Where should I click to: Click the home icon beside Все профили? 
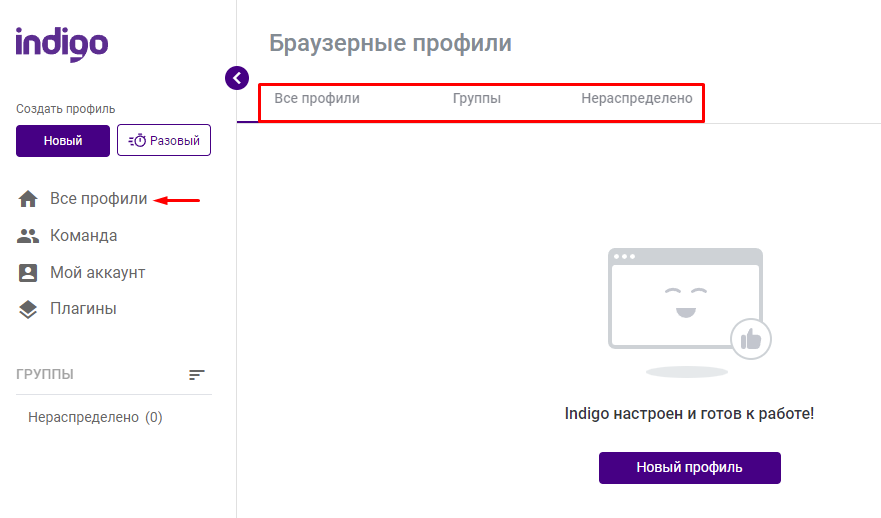28,199
